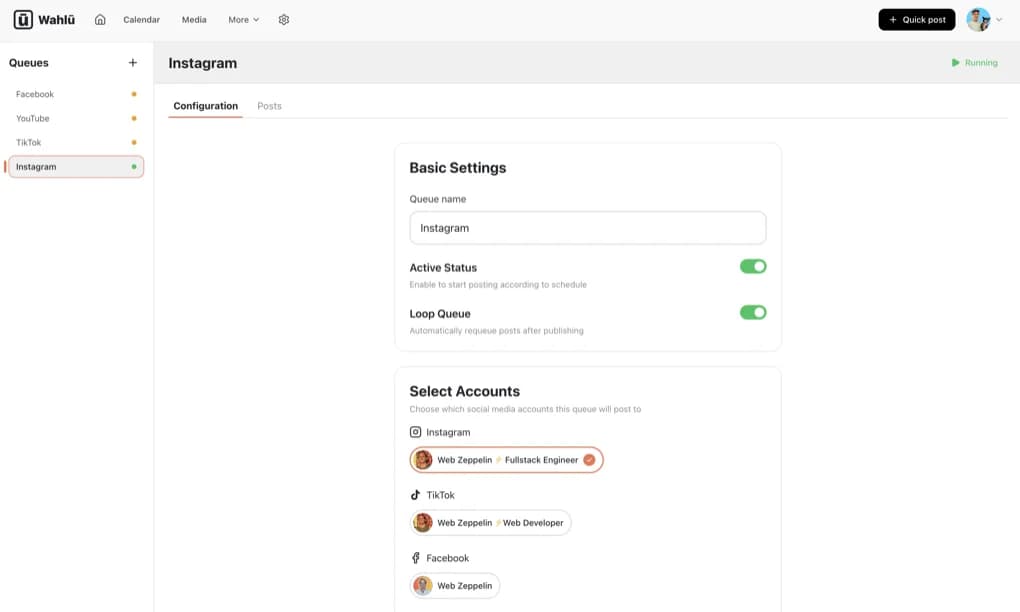Click the green Running status indicator
This screenshot has height=612, width=1020.
[971, 61]
